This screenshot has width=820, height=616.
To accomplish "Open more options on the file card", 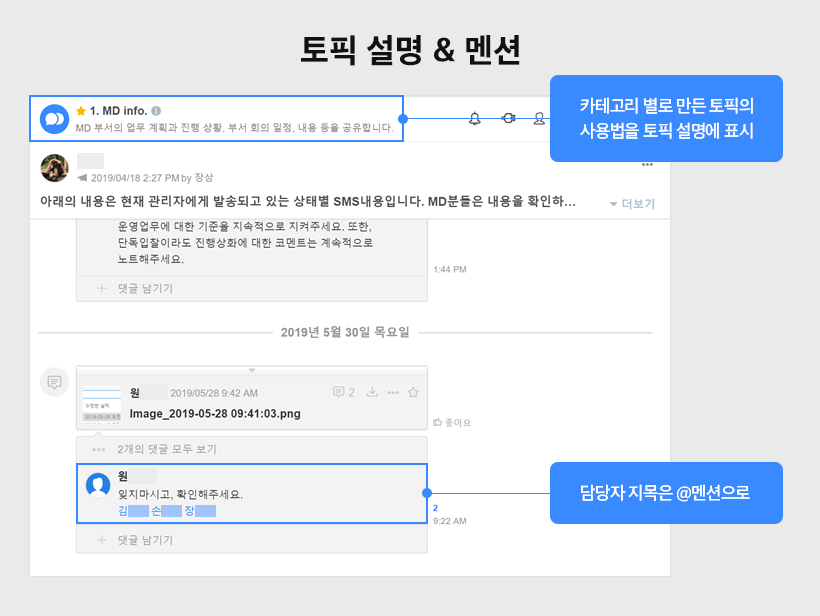I will 392,393.
